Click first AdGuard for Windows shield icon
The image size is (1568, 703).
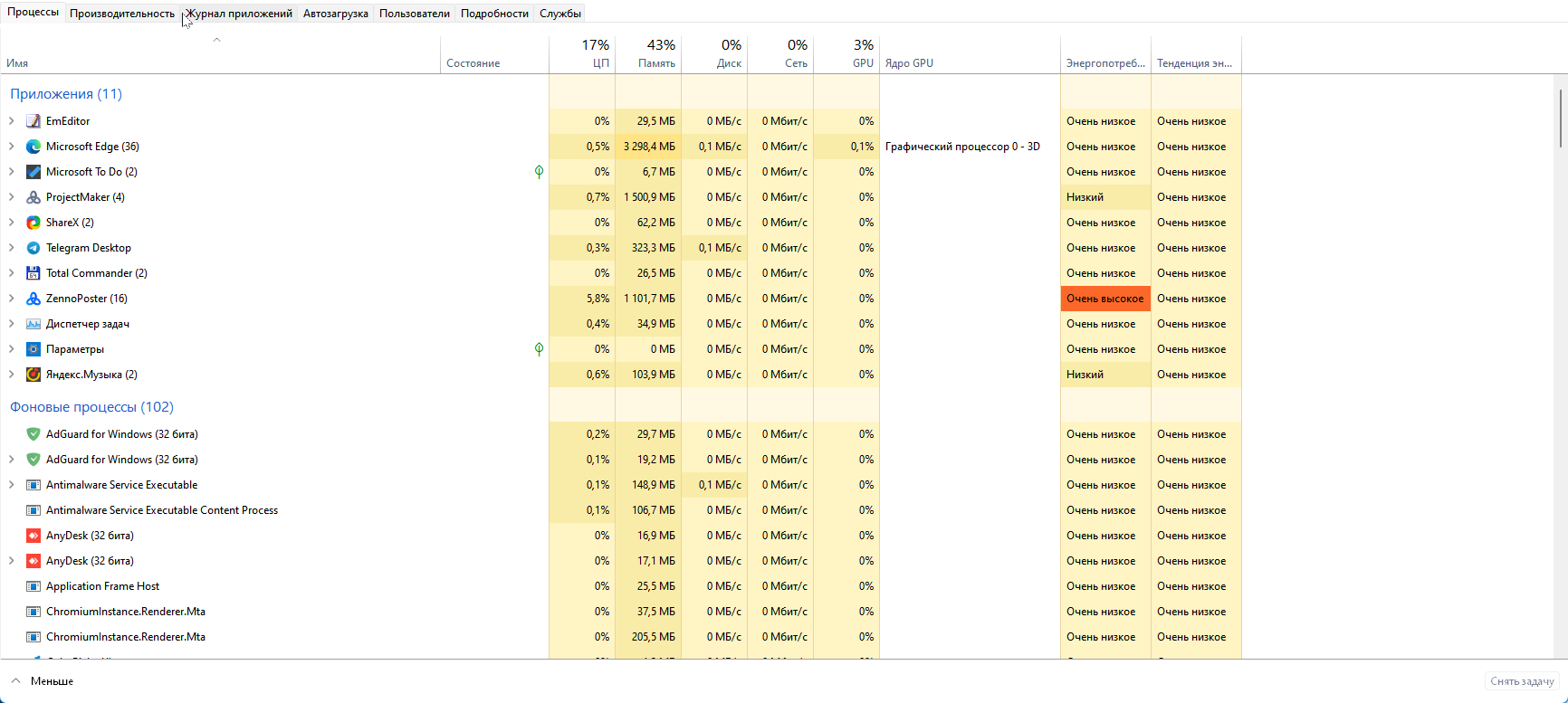[x=33, y=434]
